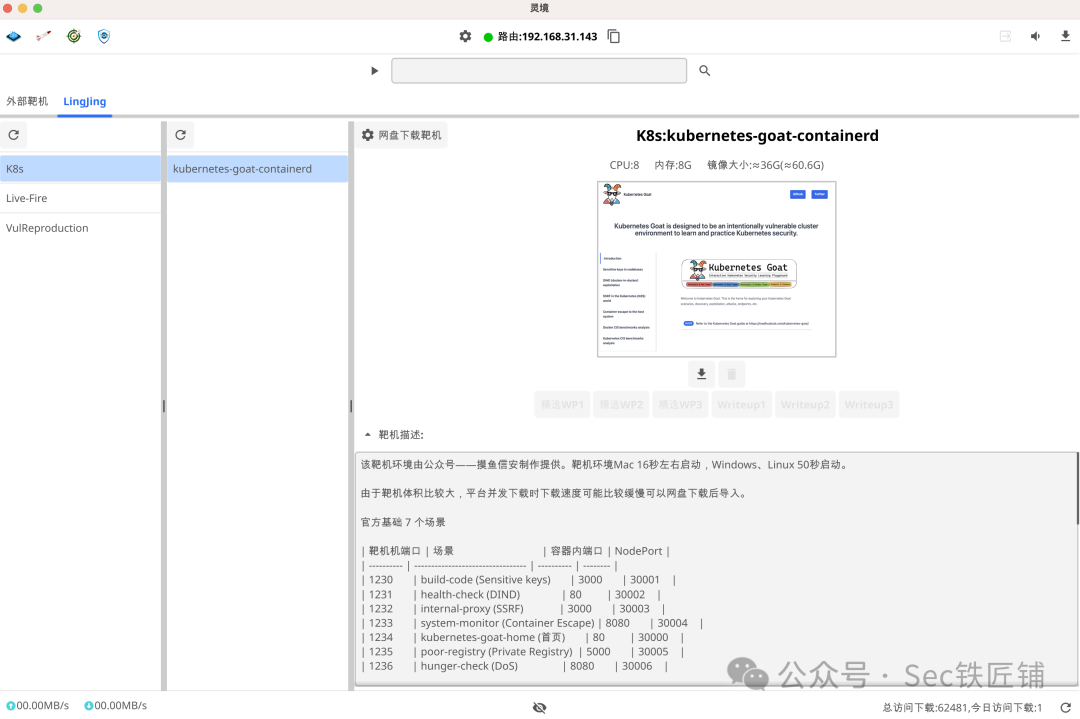Collapse the 靶机描述 section
This screenshot has height=719, width=1080.
click(368, 435)
